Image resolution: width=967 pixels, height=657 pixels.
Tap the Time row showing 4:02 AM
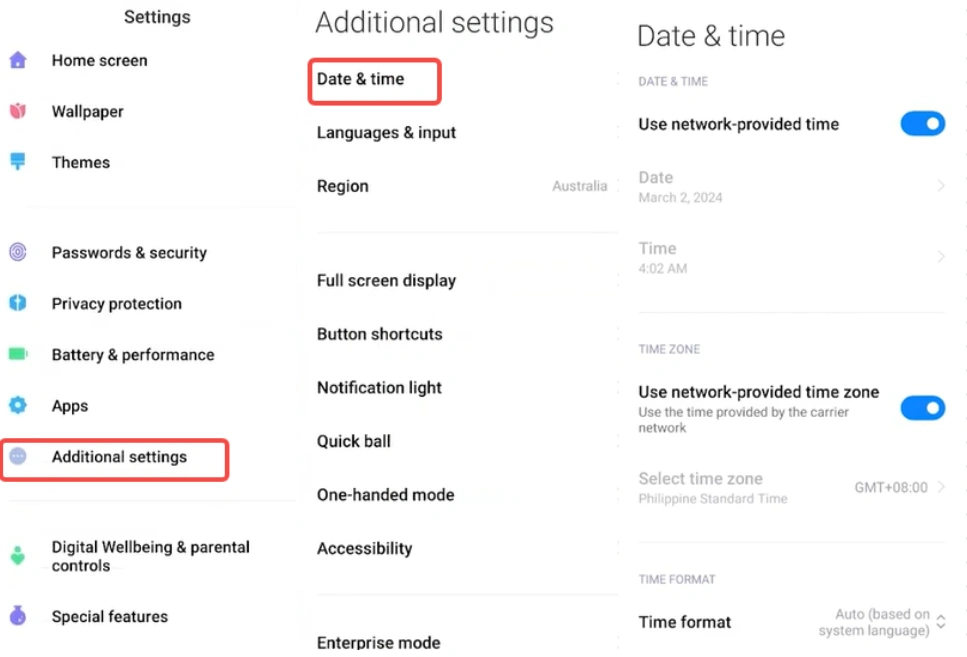tap(790, 257)
